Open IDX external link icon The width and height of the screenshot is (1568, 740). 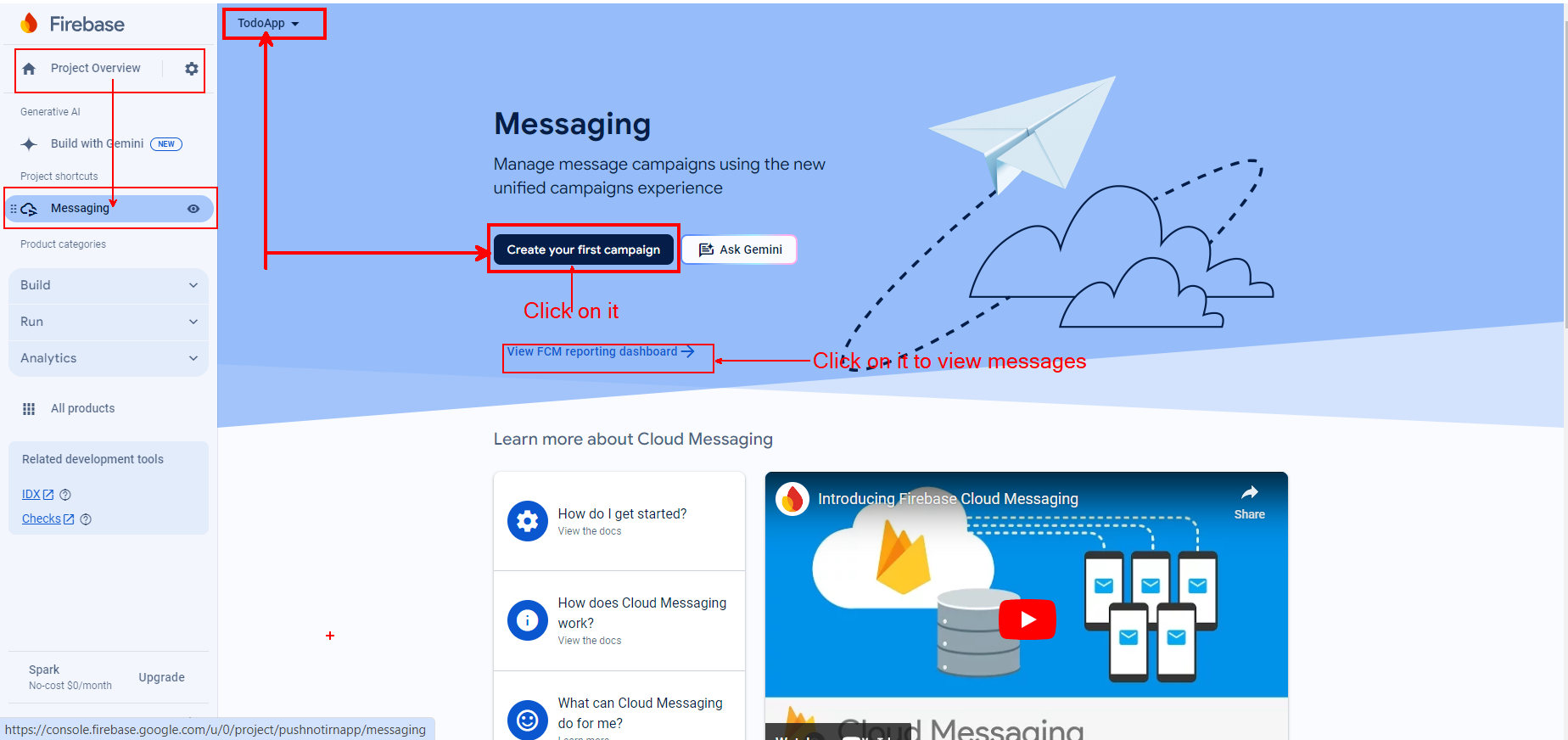point(48,495)
